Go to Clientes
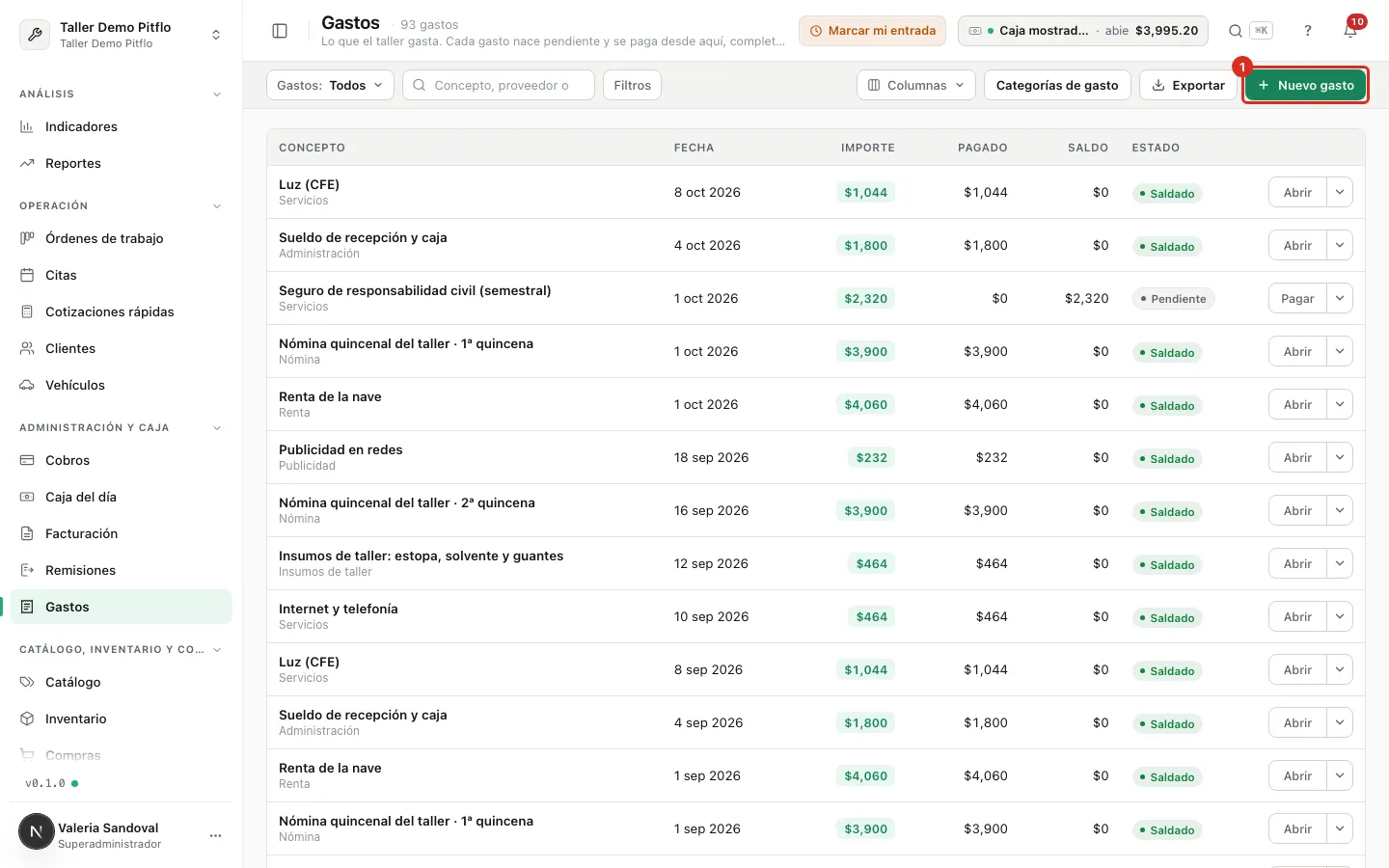This screenshot has height=868, width=1389. [121, 348]
